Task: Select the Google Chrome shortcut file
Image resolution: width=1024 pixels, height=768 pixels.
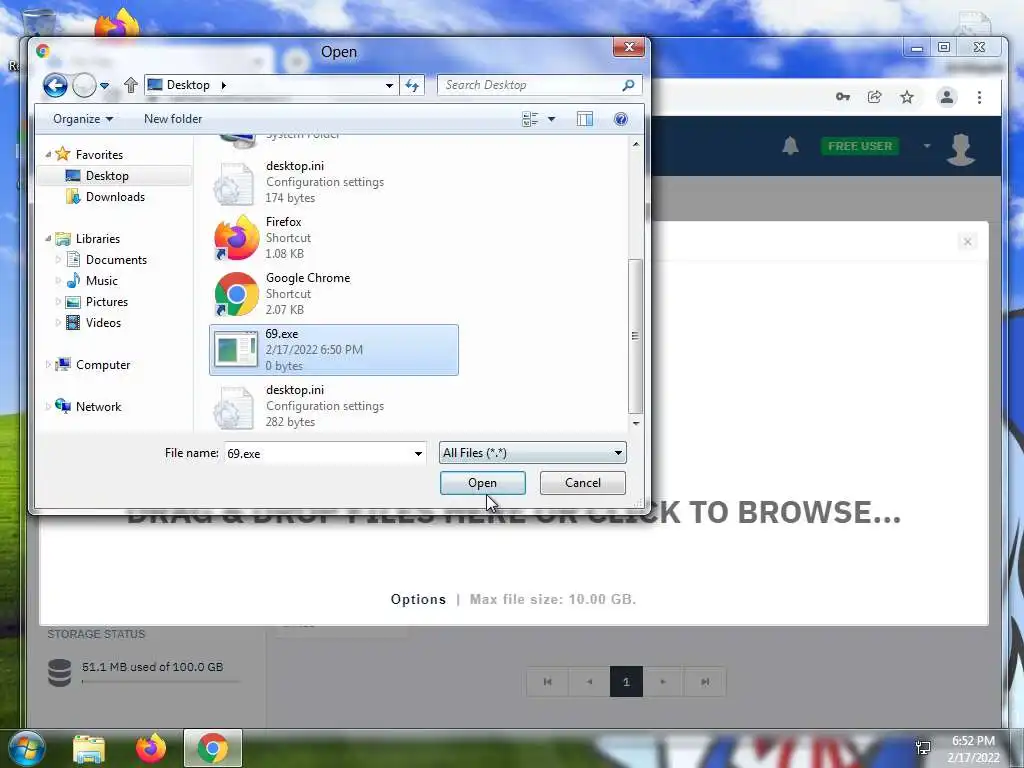Action: (334, 293)
